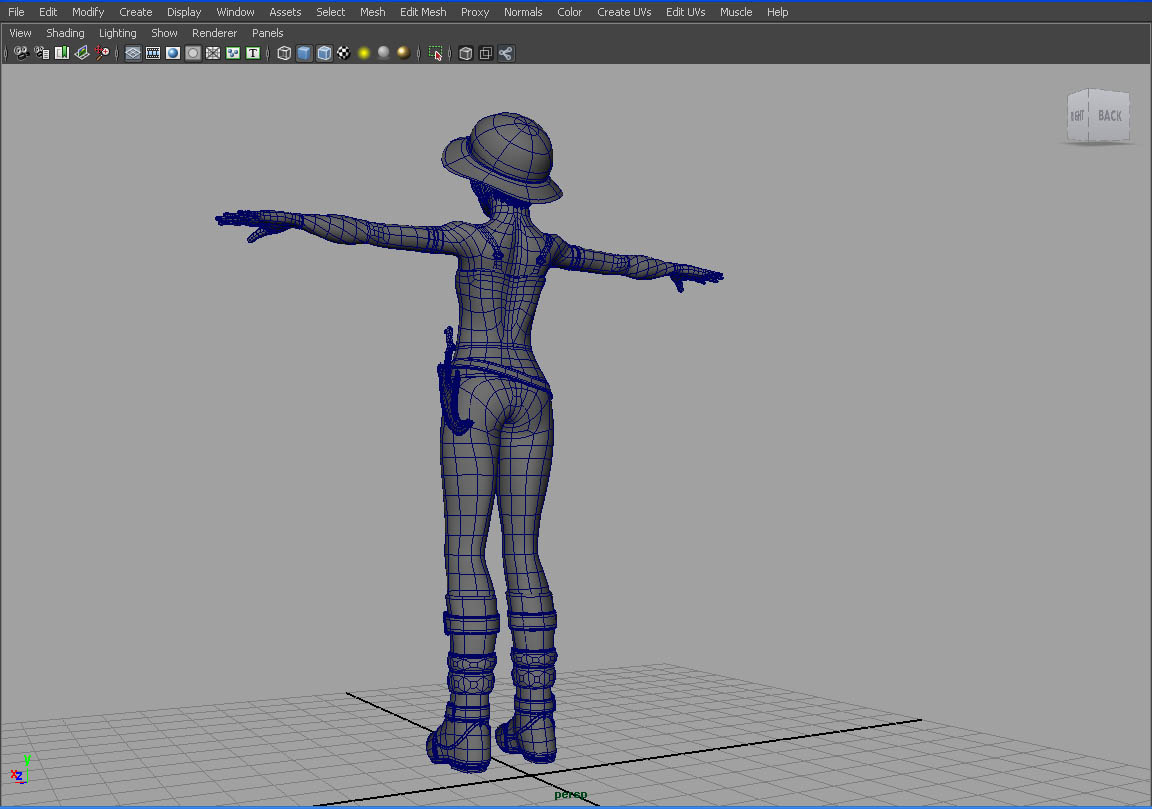Open the Create menu

(x=136, y=12)
